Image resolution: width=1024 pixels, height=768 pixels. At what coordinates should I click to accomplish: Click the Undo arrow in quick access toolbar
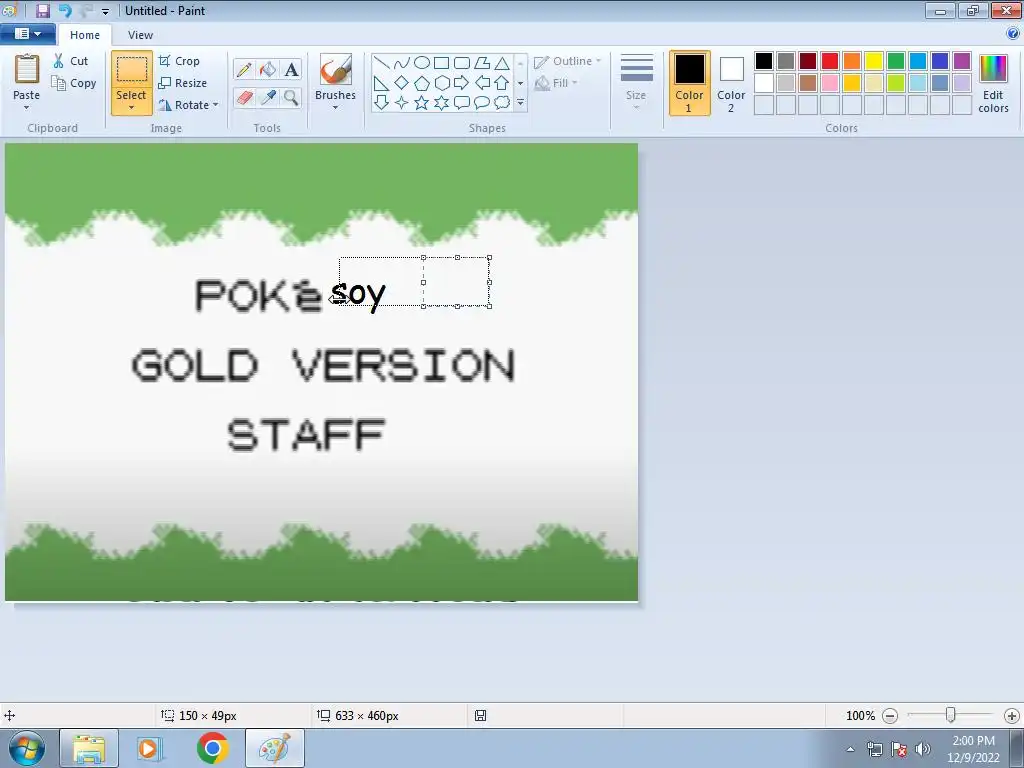65,10
